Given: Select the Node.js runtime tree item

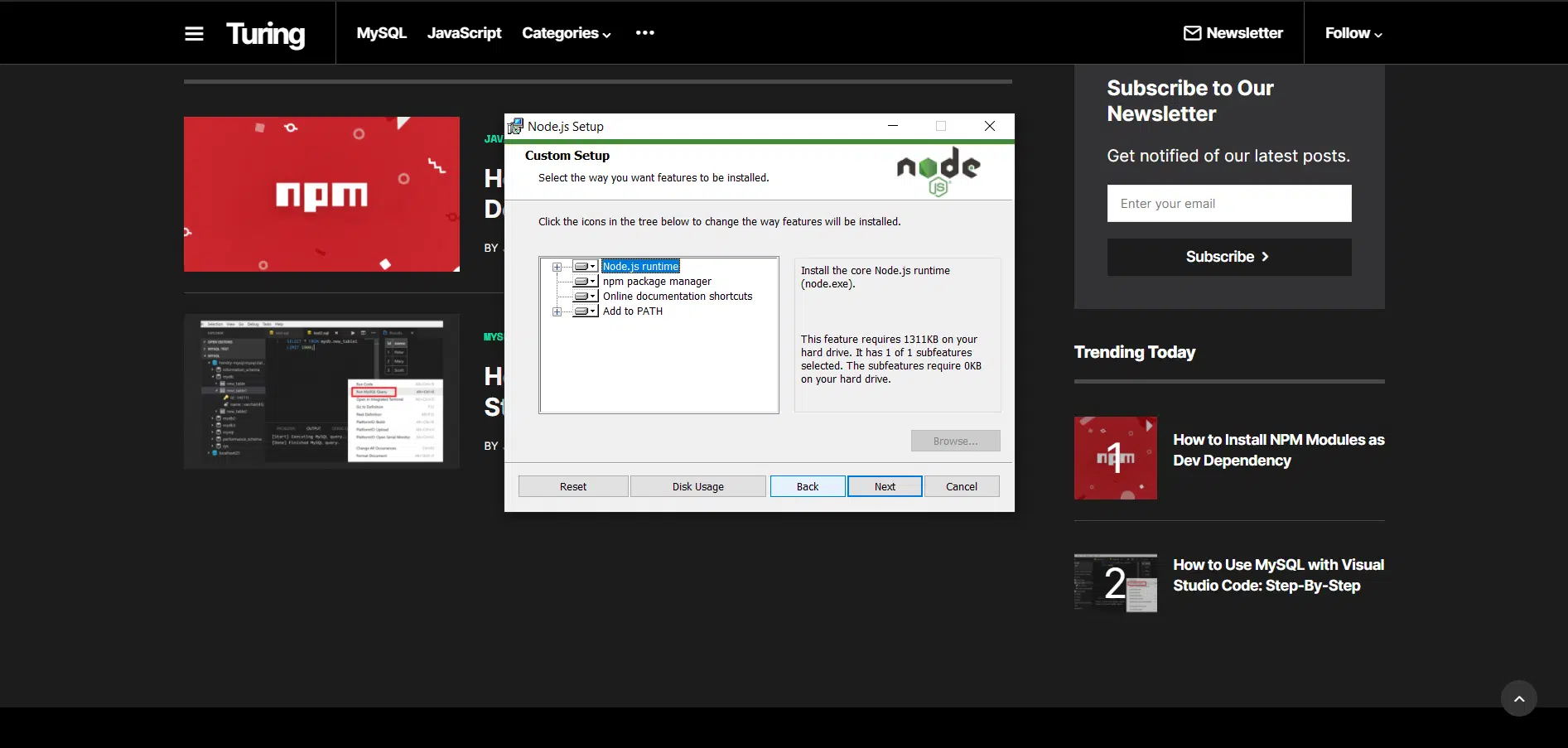Looking at the screenshot, I should 640,267.
